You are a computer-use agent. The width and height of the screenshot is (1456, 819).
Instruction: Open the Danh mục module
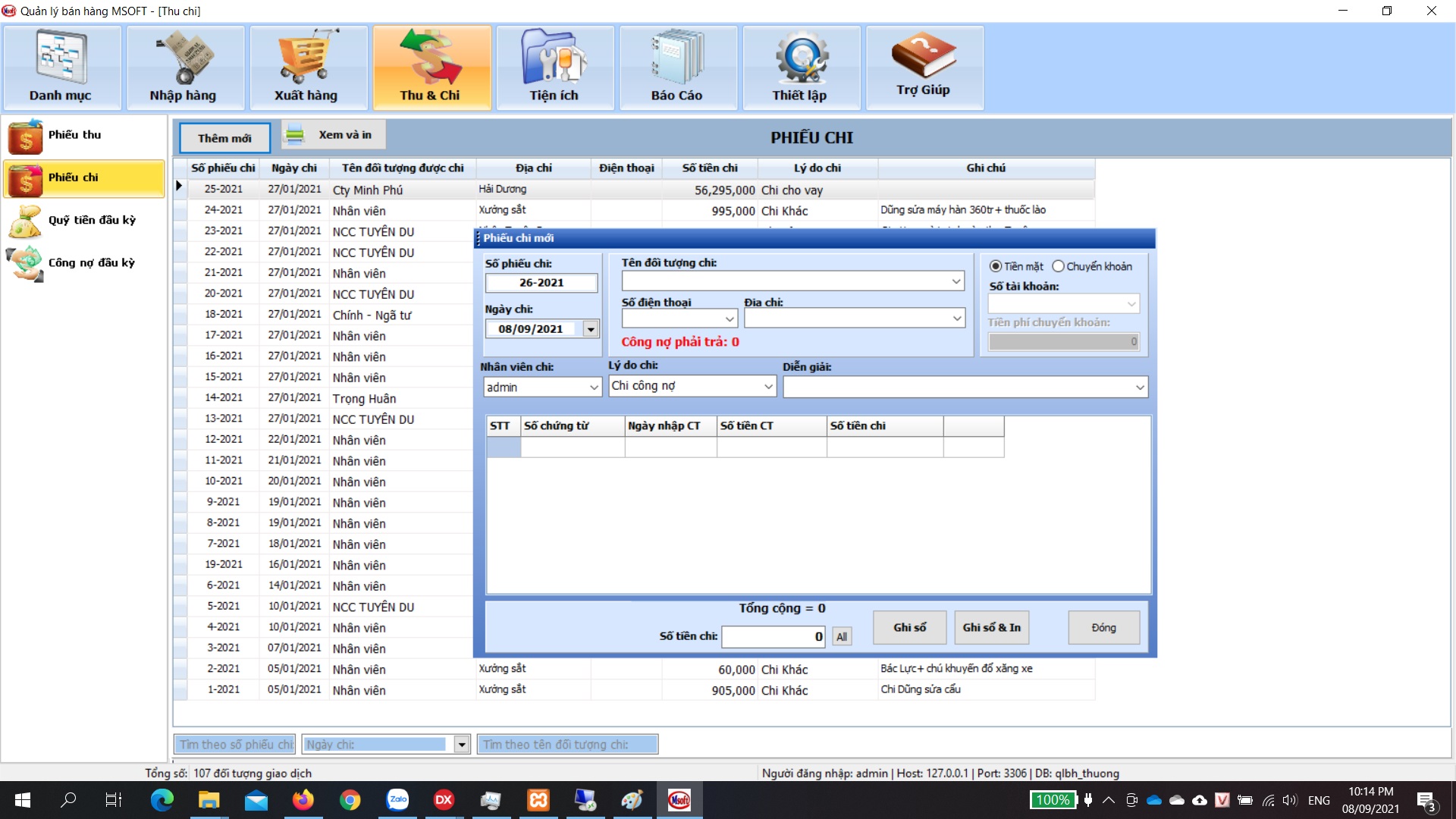(x=61, y=68)
